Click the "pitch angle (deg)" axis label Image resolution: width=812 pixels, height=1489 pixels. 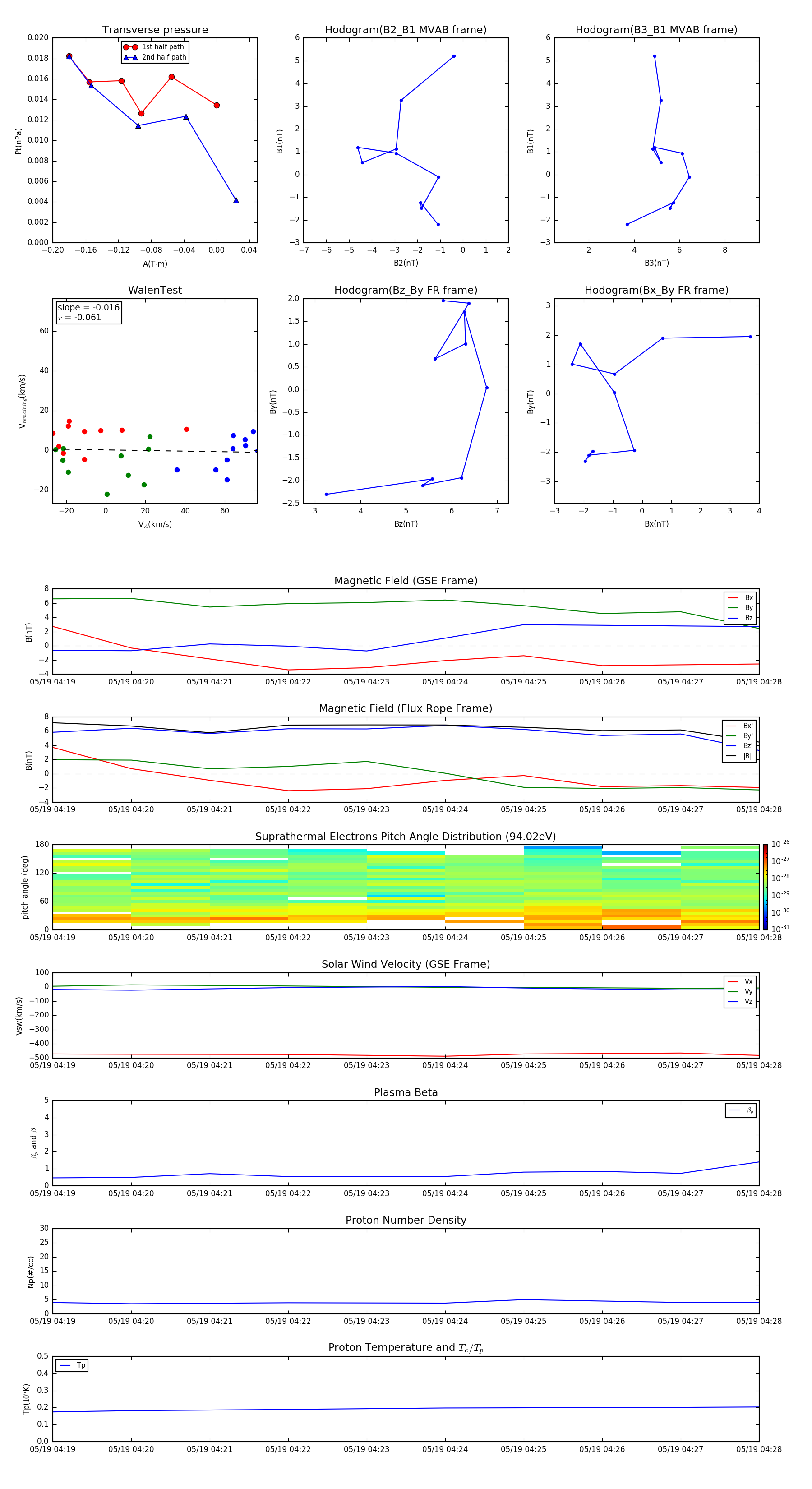point(25,887)
